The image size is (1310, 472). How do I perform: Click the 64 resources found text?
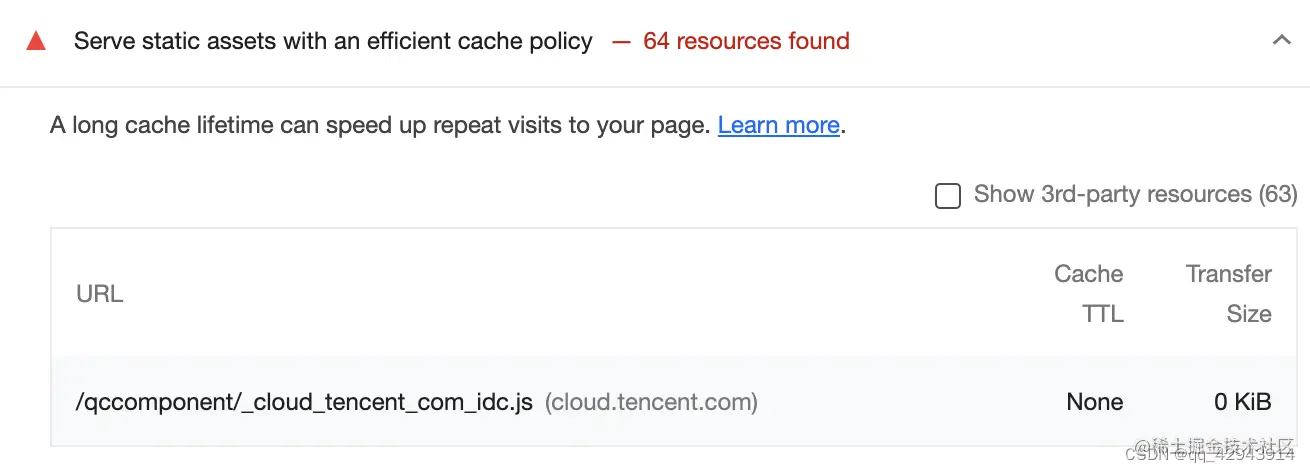(x=746, y=41)
